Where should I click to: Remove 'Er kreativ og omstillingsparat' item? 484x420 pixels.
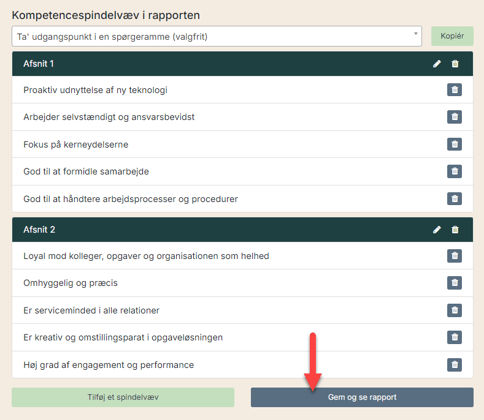pyautogui.click(x=454, y=337)
